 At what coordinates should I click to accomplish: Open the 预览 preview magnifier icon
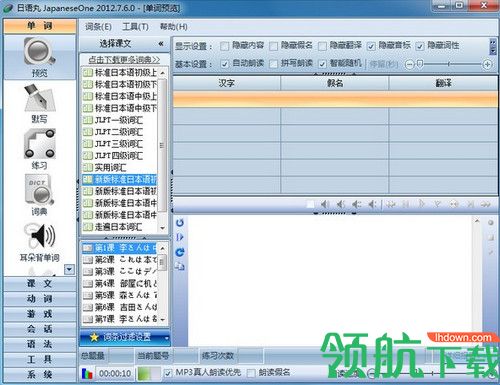[x=39, y=52]
